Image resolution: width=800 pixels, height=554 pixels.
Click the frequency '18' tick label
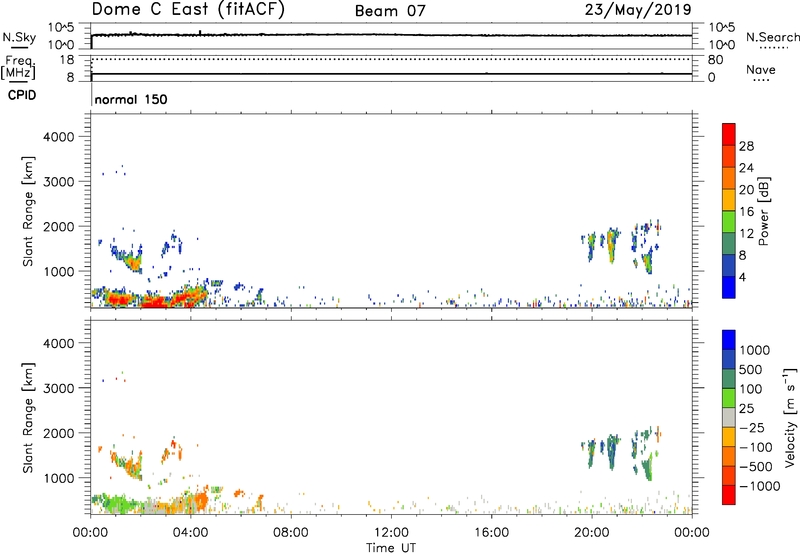click(67, 60)
